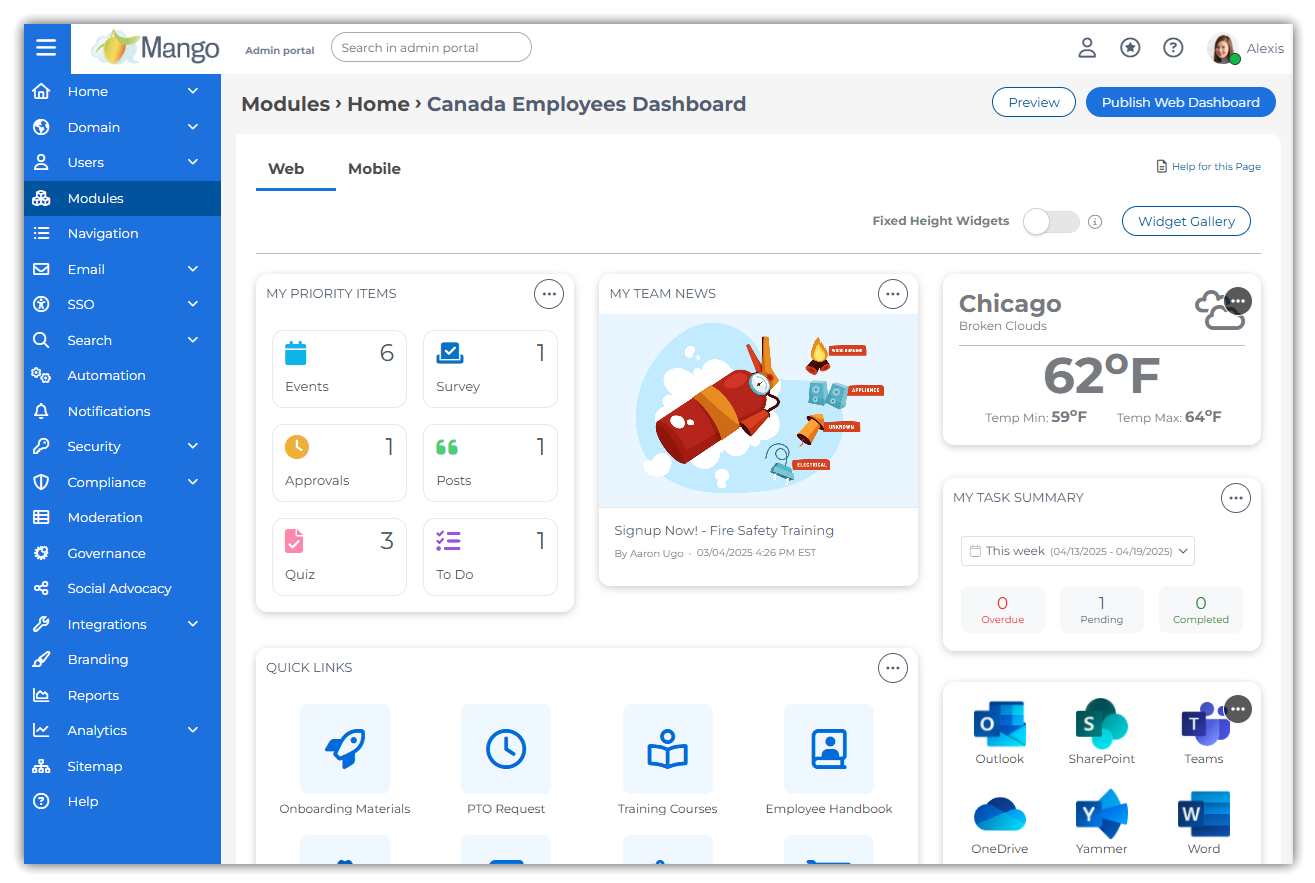Screen dimensions: 1315x883
Task: Toggle the hamburger menu collapse
Action: pyautogui.click(x=46, y=46)
